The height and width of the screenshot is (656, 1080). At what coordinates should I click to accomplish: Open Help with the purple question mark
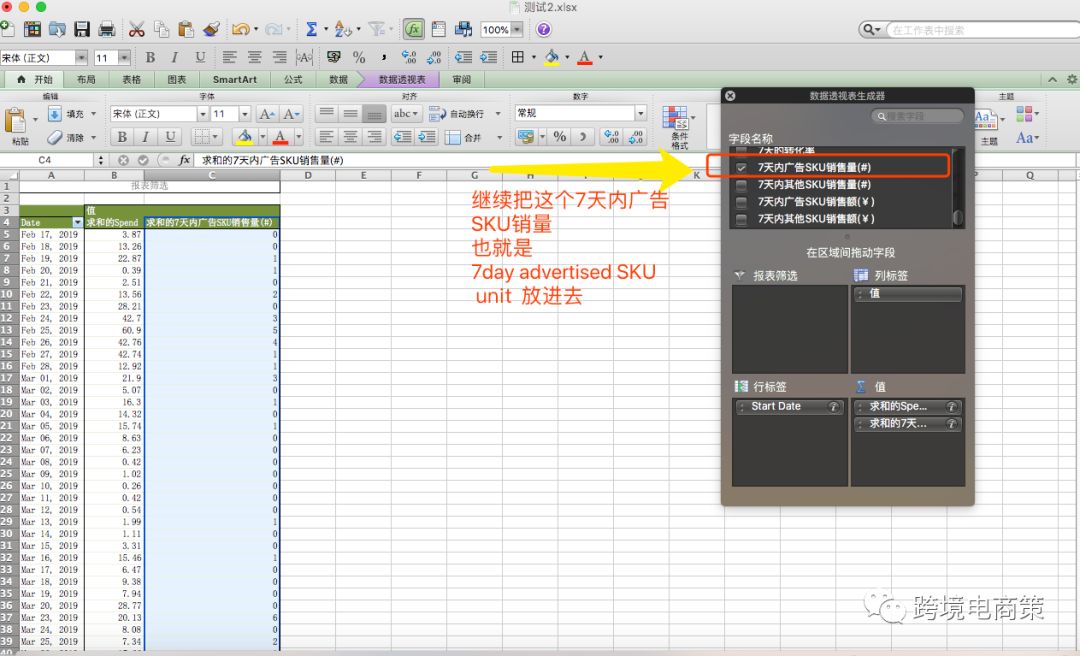[x=543, y=29]
